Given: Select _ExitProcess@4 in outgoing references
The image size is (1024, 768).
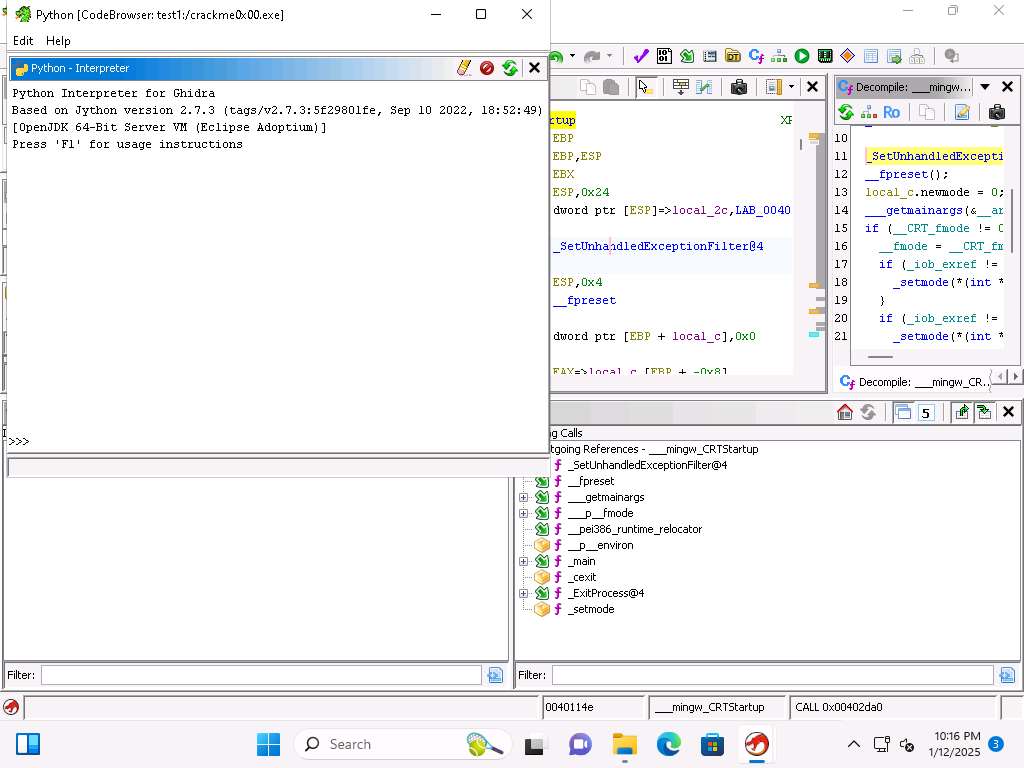Looking at the screenshot, I should coord(605,593).
